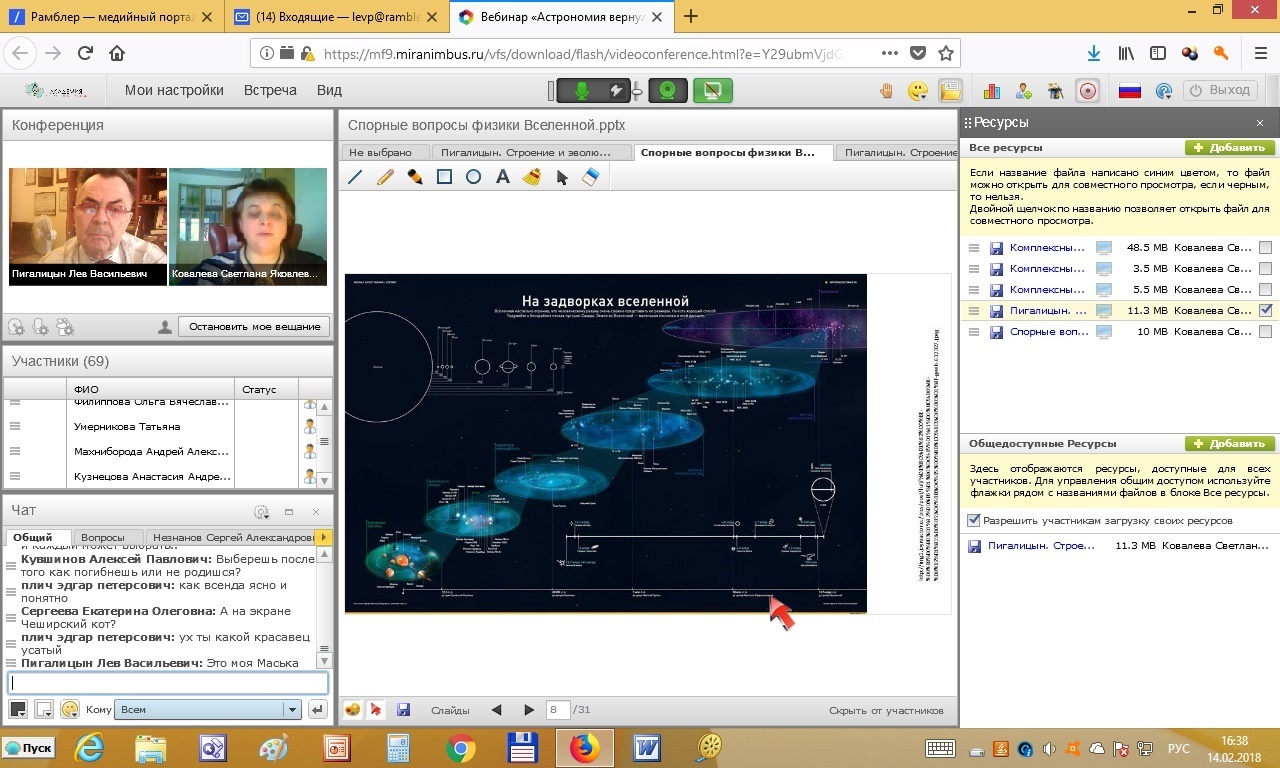Screen dimensions: 1280x768
Task: Open Microsoft Word from the taskbar
Action: (x=647, y=747)
